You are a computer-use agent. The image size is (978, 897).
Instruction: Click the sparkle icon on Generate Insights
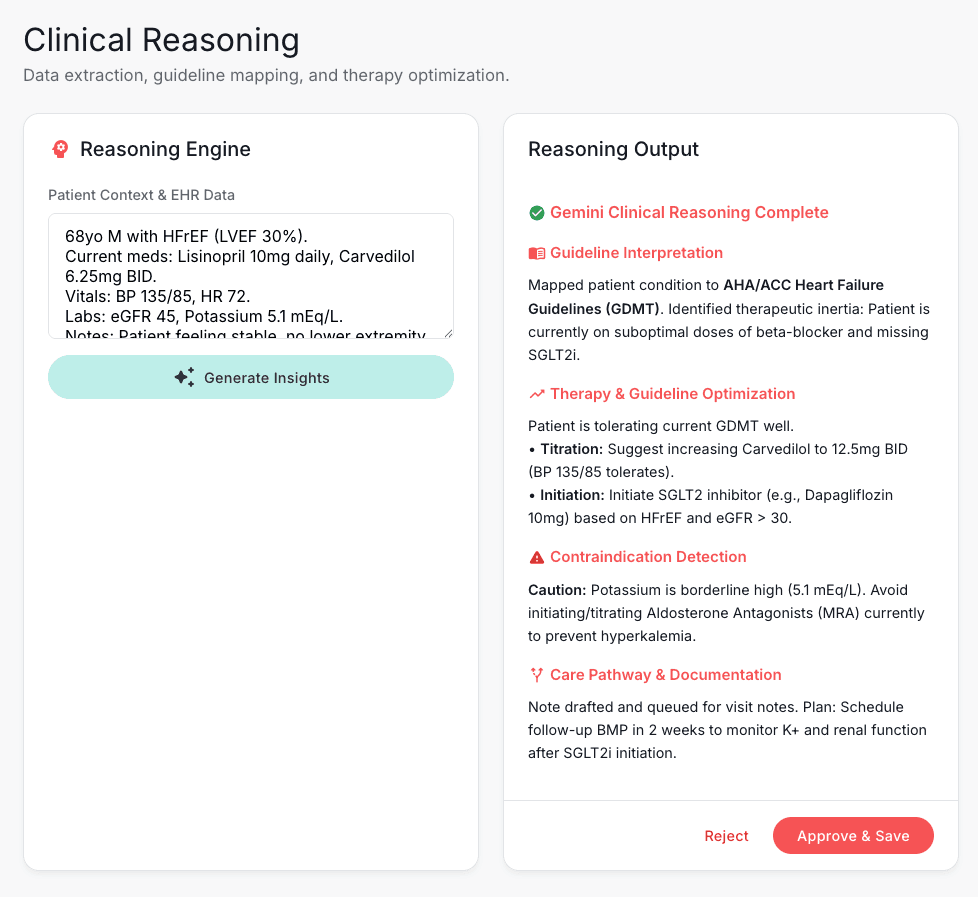click(x=184, y=377)
